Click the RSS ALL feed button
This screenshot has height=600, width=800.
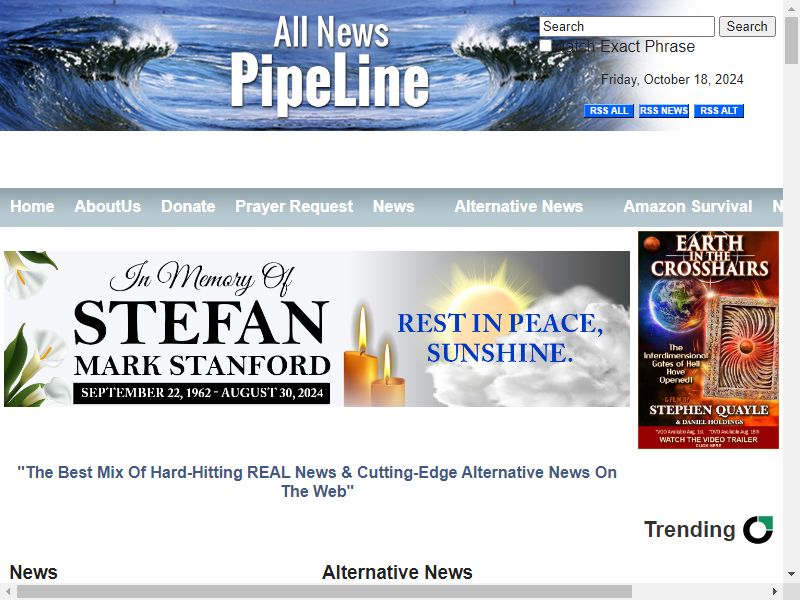click(x=609, y=111)
